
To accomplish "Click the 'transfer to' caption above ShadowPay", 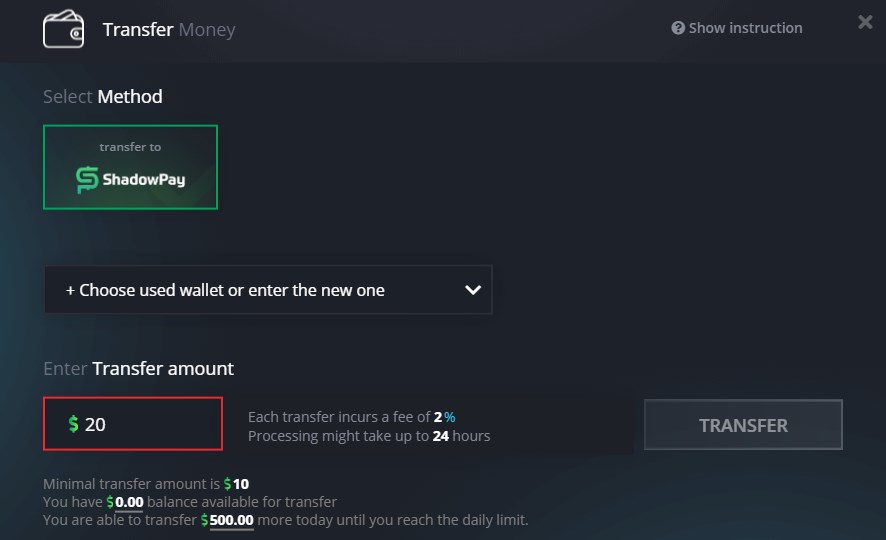I will pos(130,147).
